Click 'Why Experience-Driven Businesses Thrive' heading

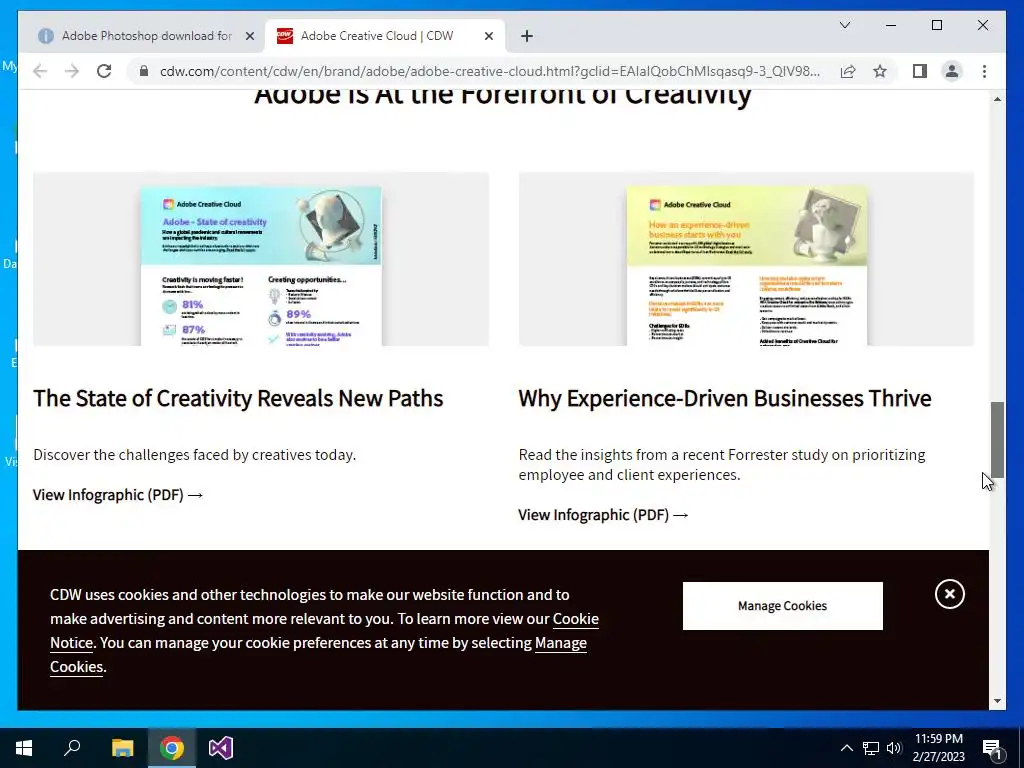pyautogui.click(x=725, y=398)
